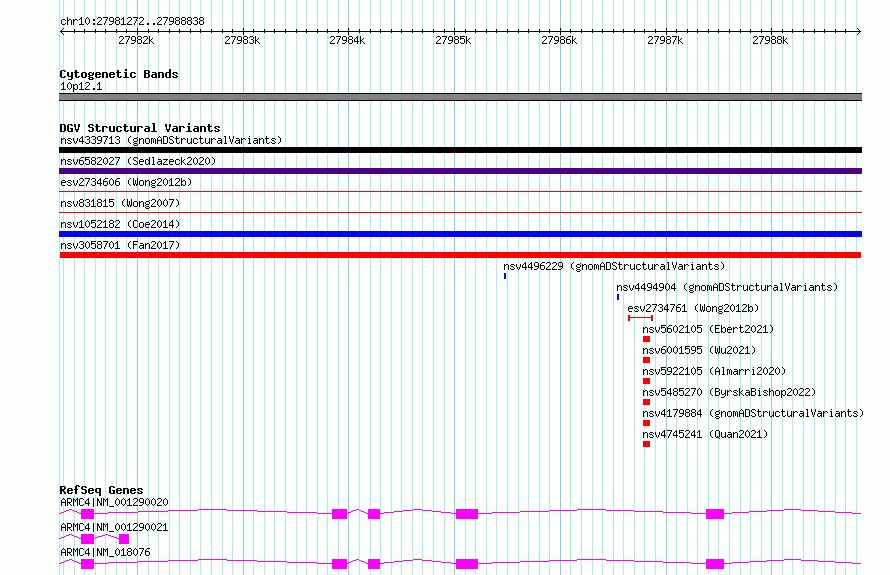Open the ARMC4|NM_018076 transcript label
This screenshot has width=890, height=575.
[105, 552]
